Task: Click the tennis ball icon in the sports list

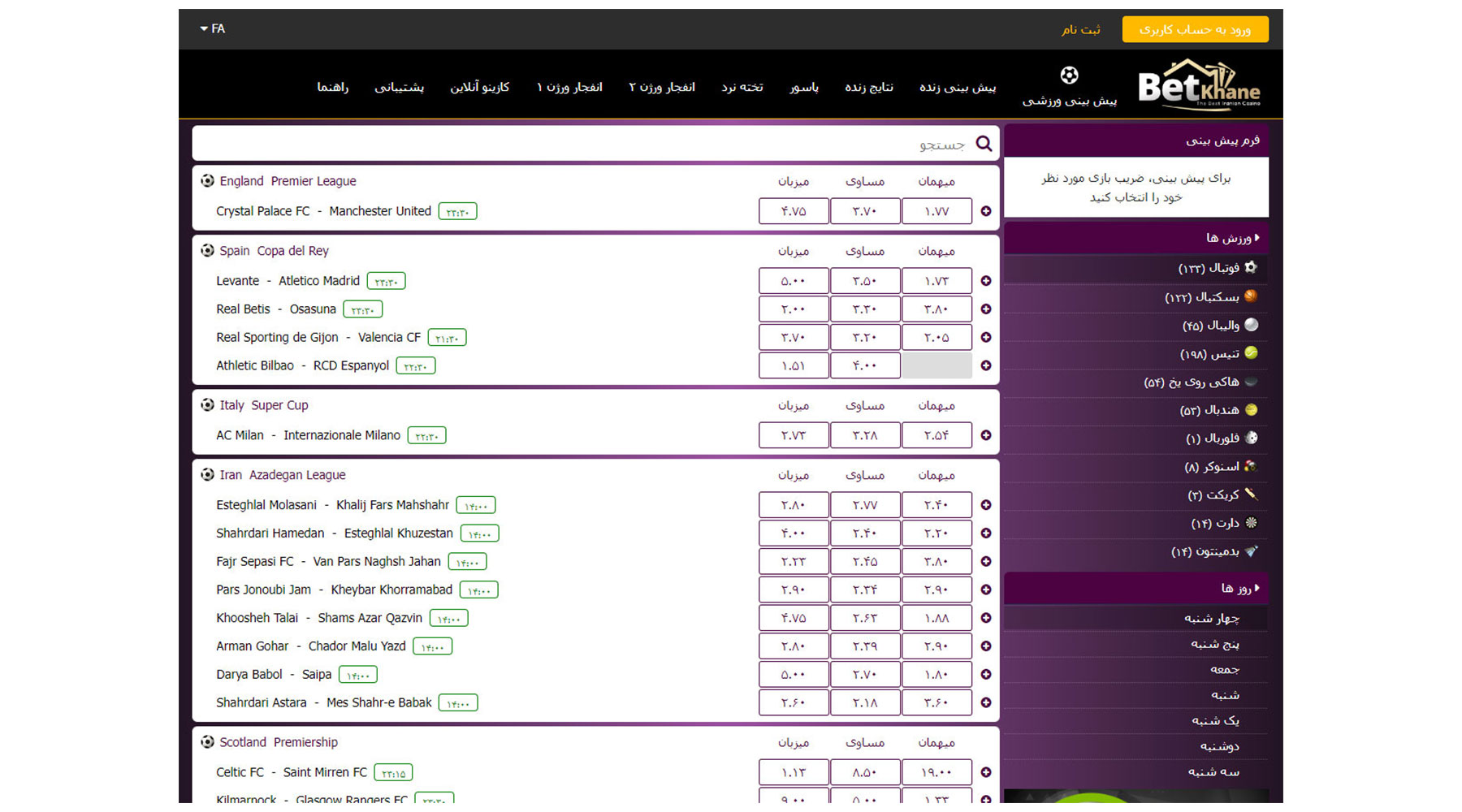Action: tap(1251, 353)
